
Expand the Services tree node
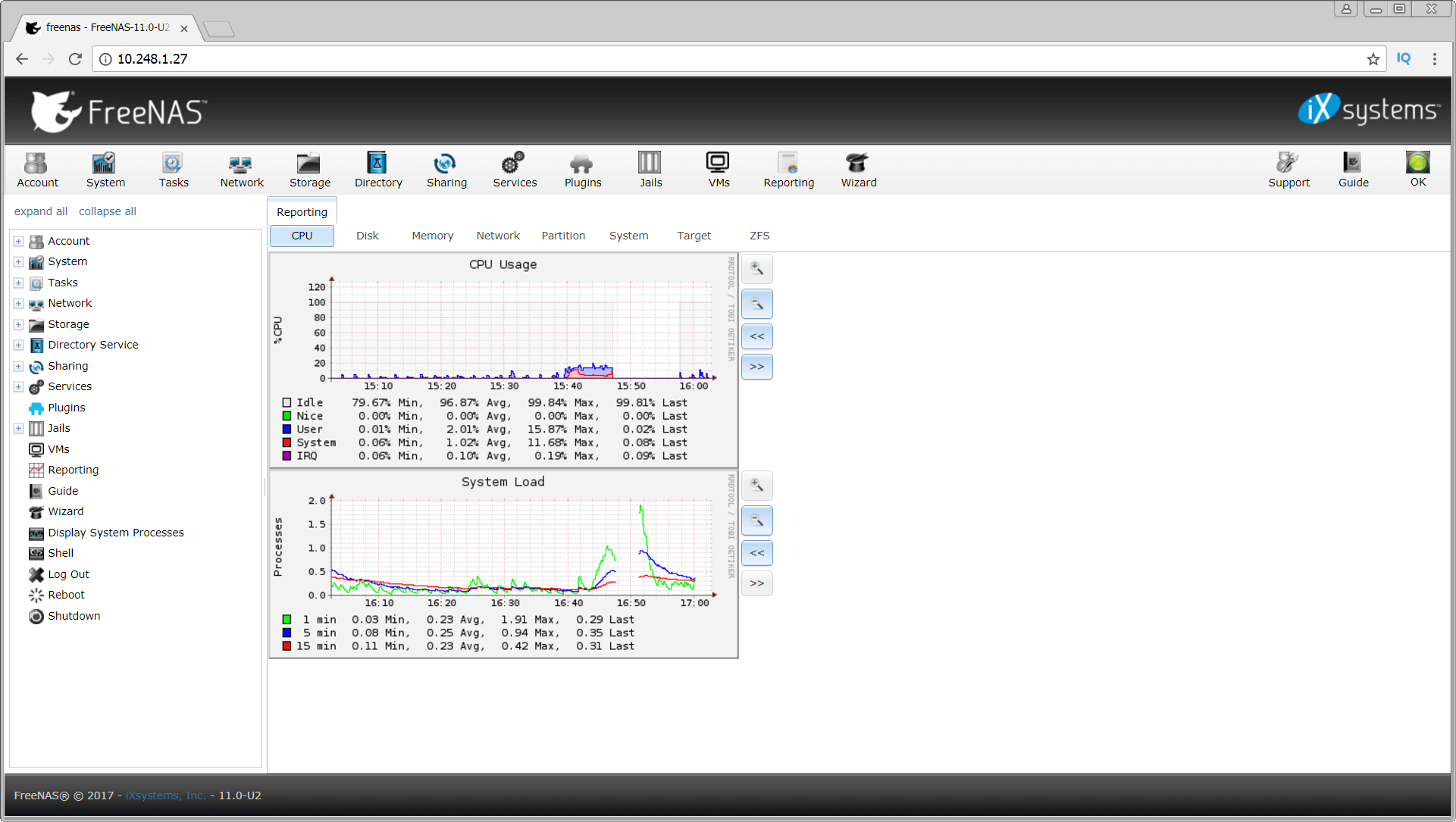click(x=18, y=386)
